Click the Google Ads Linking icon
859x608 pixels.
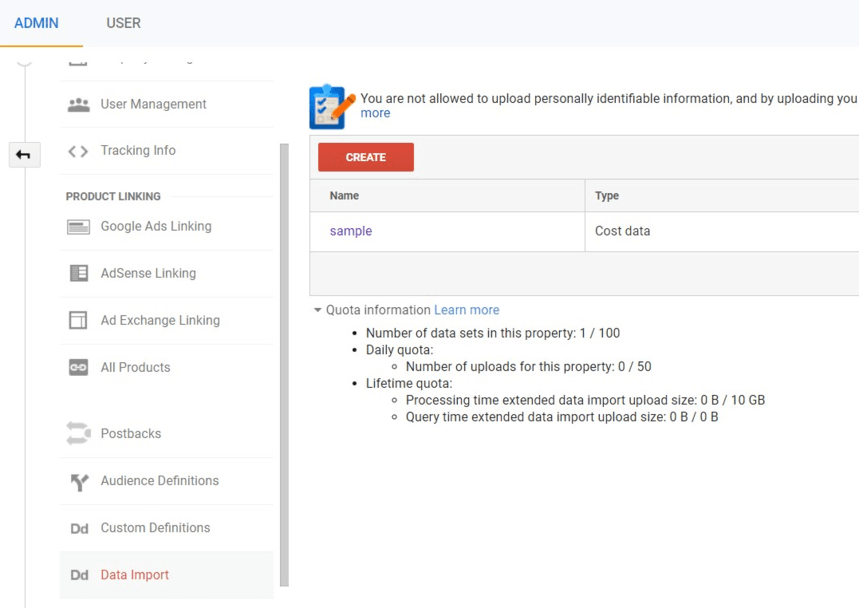(78, 227)
